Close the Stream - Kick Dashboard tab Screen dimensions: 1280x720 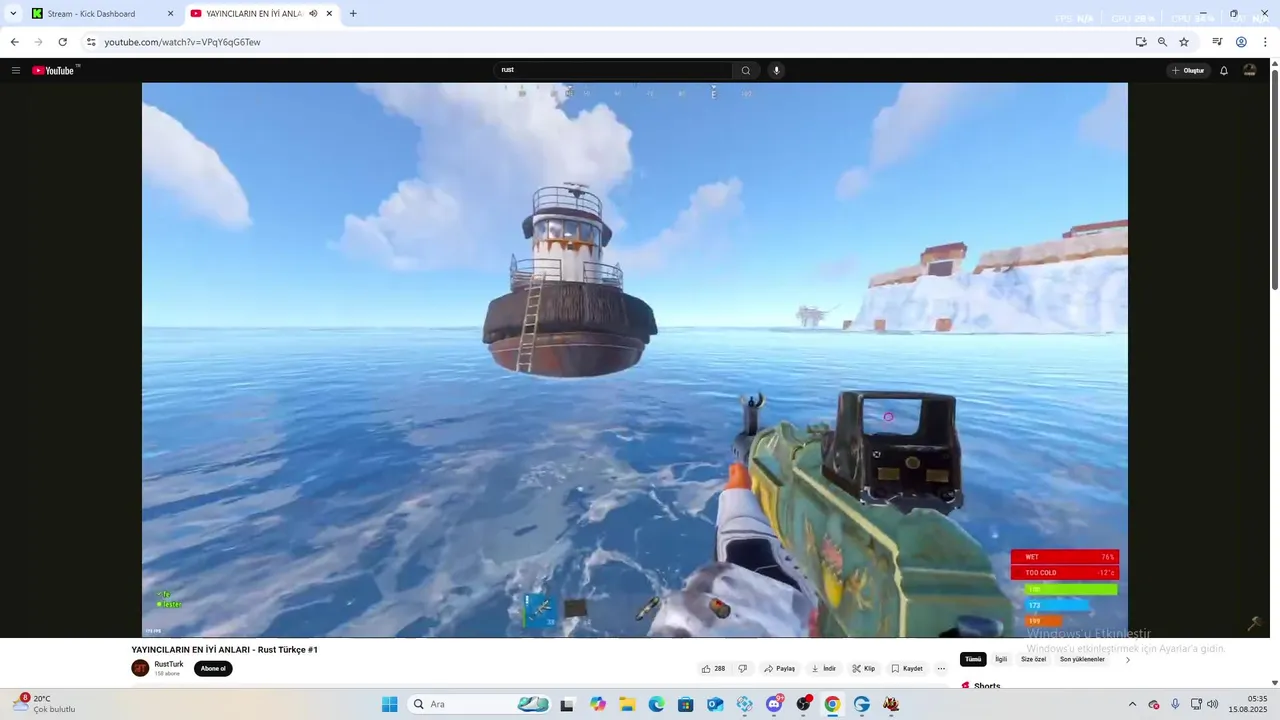[170, 14]
